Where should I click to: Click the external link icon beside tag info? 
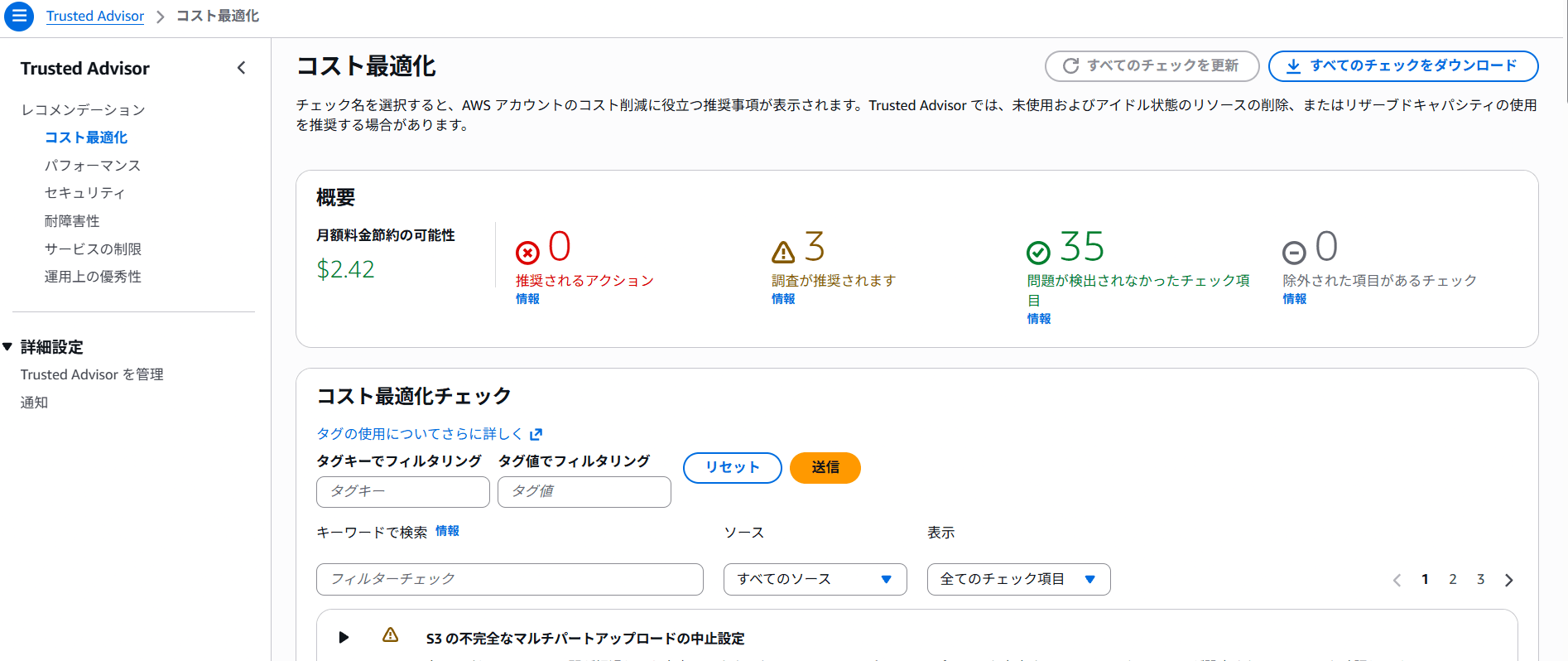coord(536,434)
